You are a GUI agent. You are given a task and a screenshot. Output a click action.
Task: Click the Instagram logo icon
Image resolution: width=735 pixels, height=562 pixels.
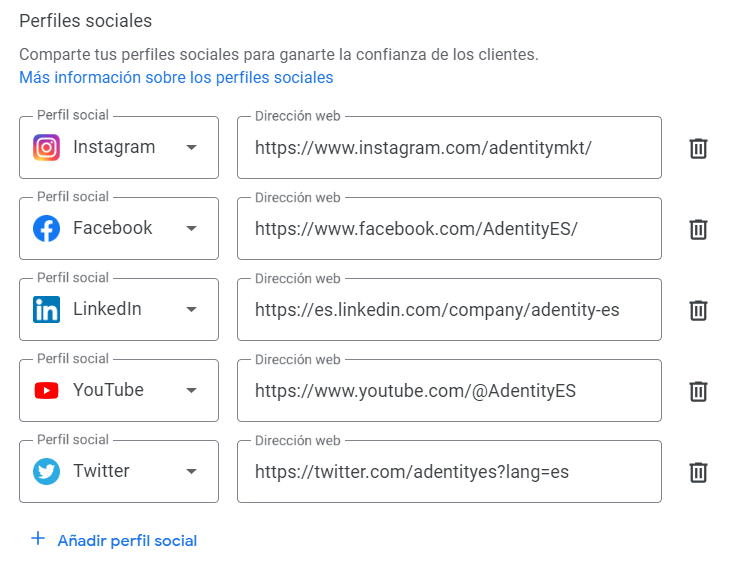pyautogui.click(x=46, y=148)
